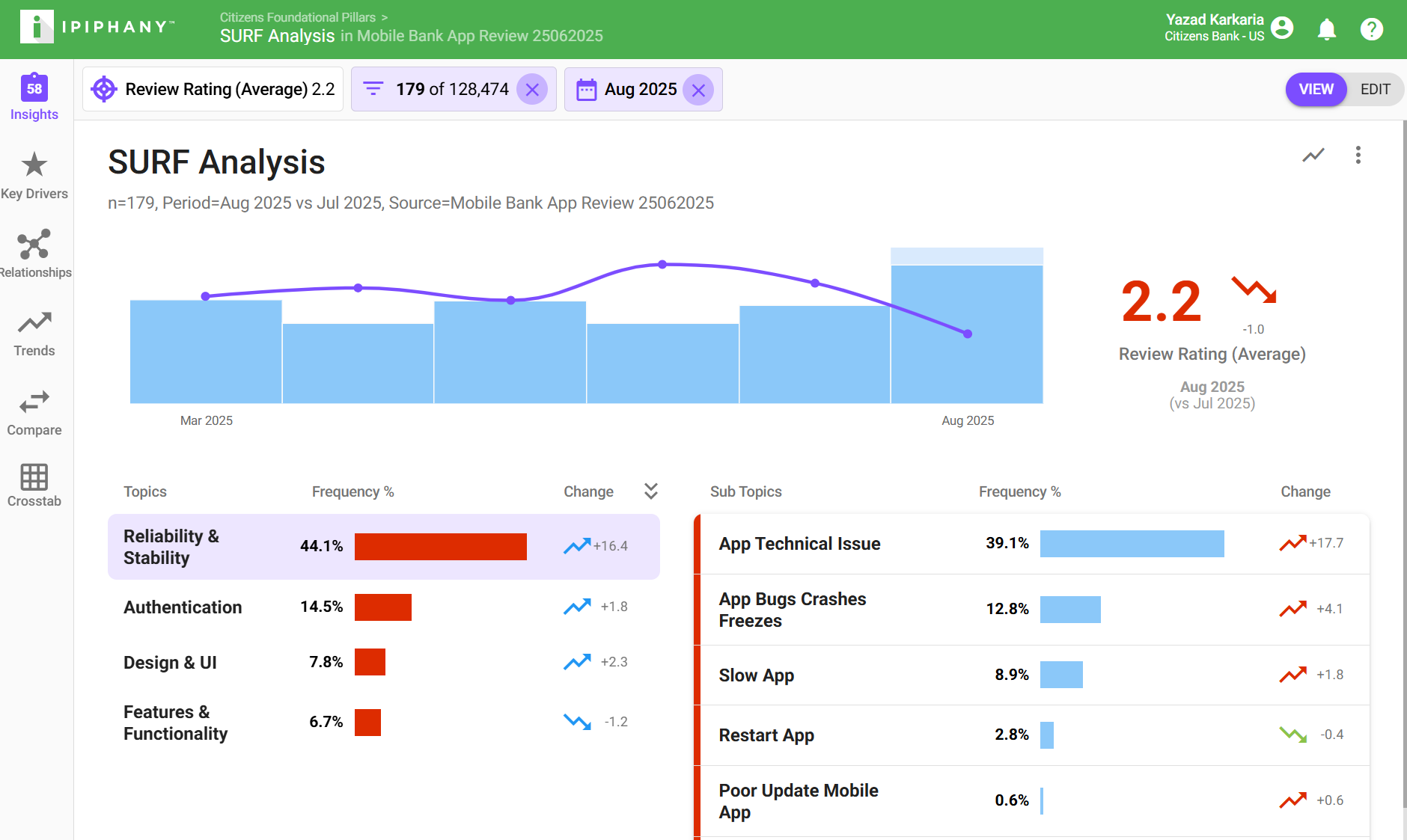
Task: Open notifications bell
Action: [x=1327, y=29]
